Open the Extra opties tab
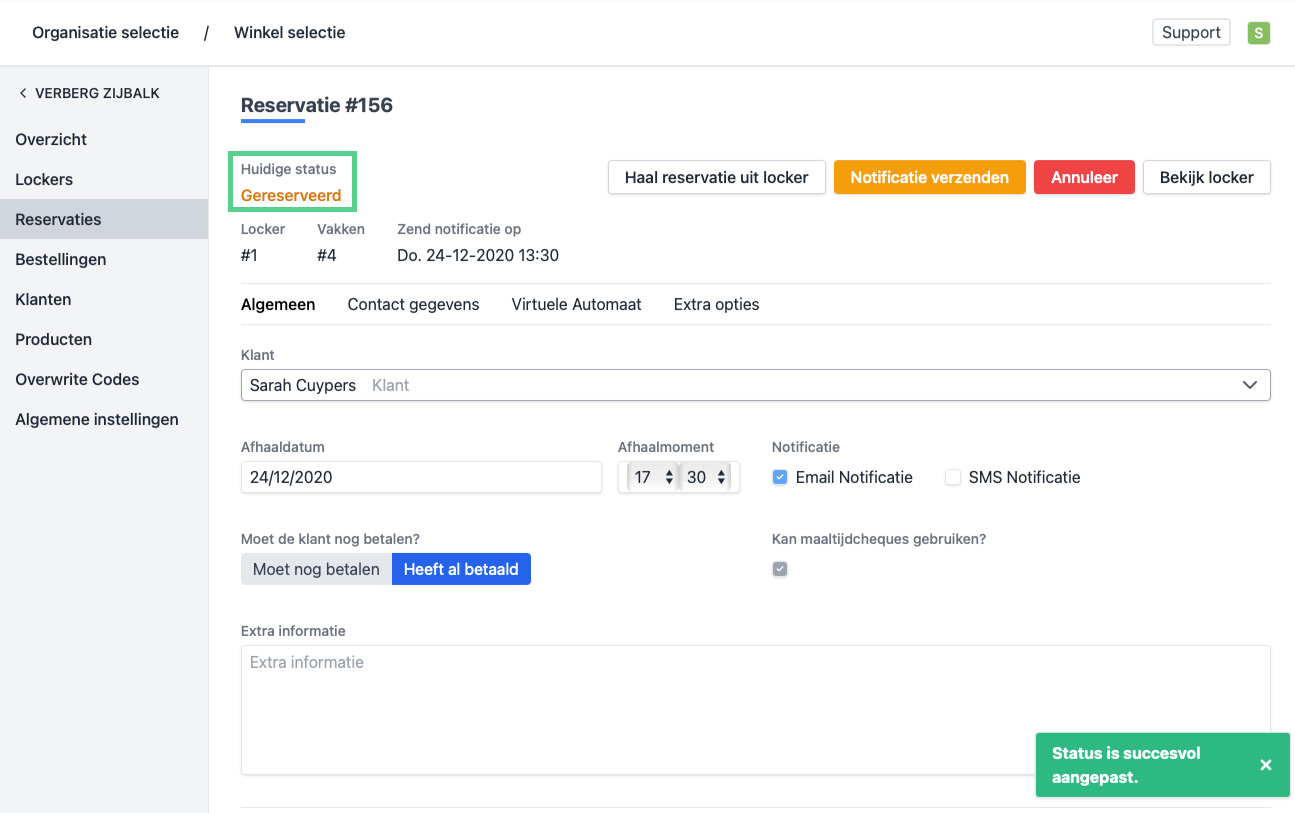 [716, 305]
